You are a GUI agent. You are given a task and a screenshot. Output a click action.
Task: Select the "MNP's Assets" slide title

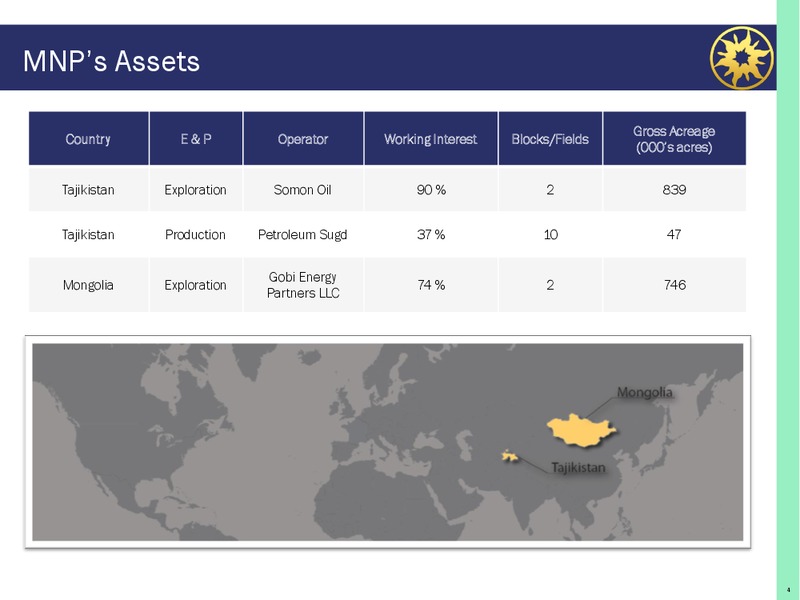[x=111, y=61]
